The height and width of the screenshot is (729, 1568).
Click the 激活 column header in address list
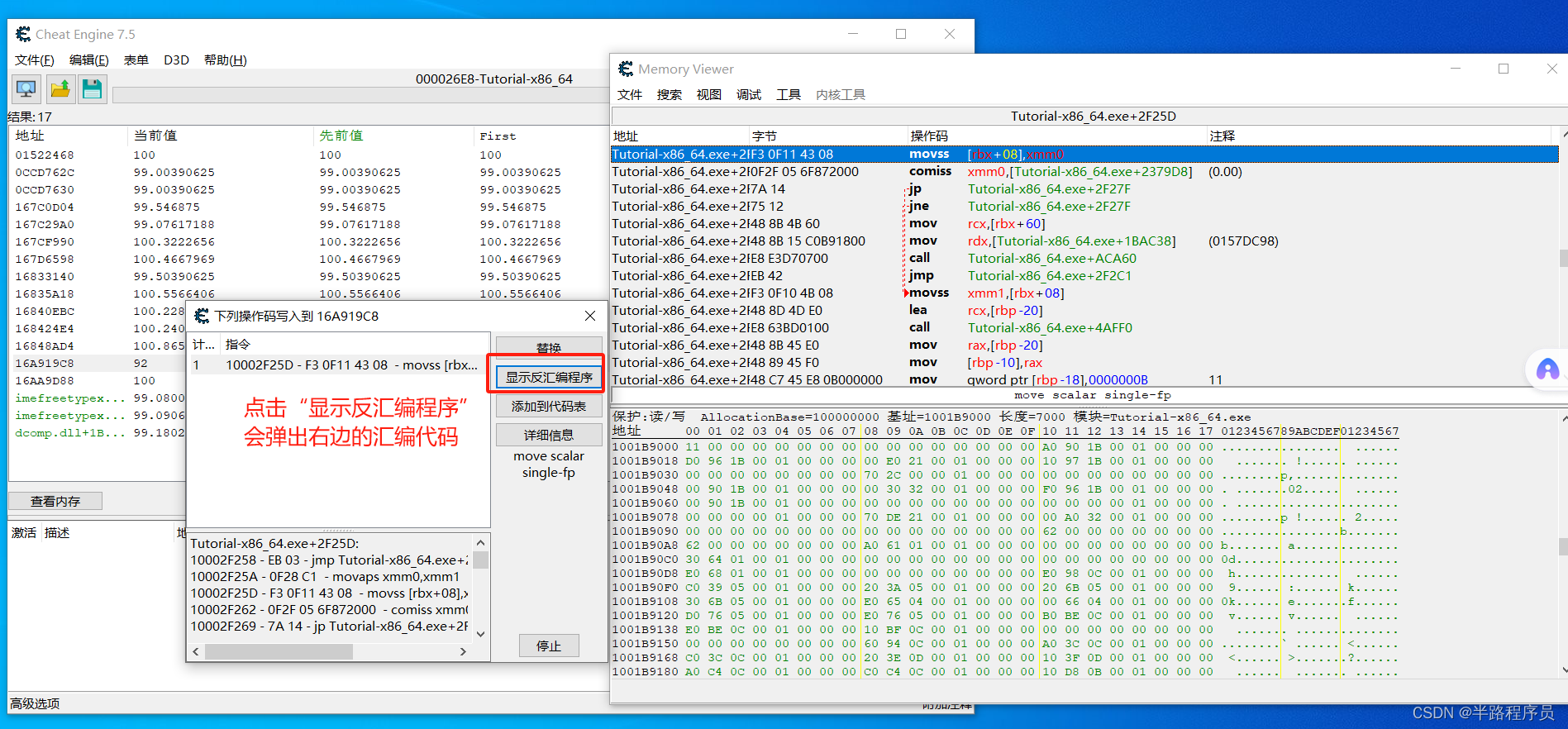tap(23, 533)
